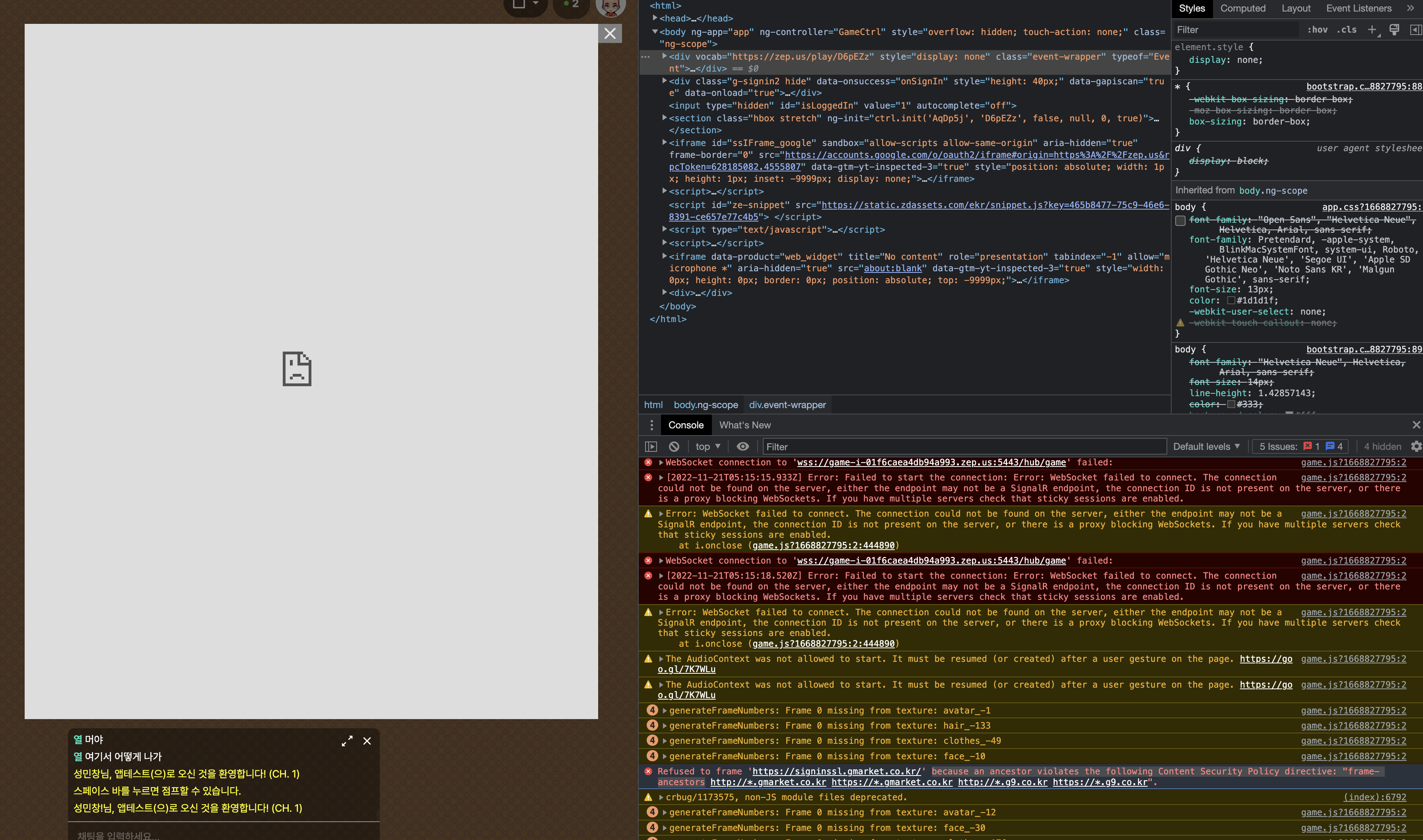Click the 5 Issues button
The image size is (1423, 840).
(x=1300, y=447)
